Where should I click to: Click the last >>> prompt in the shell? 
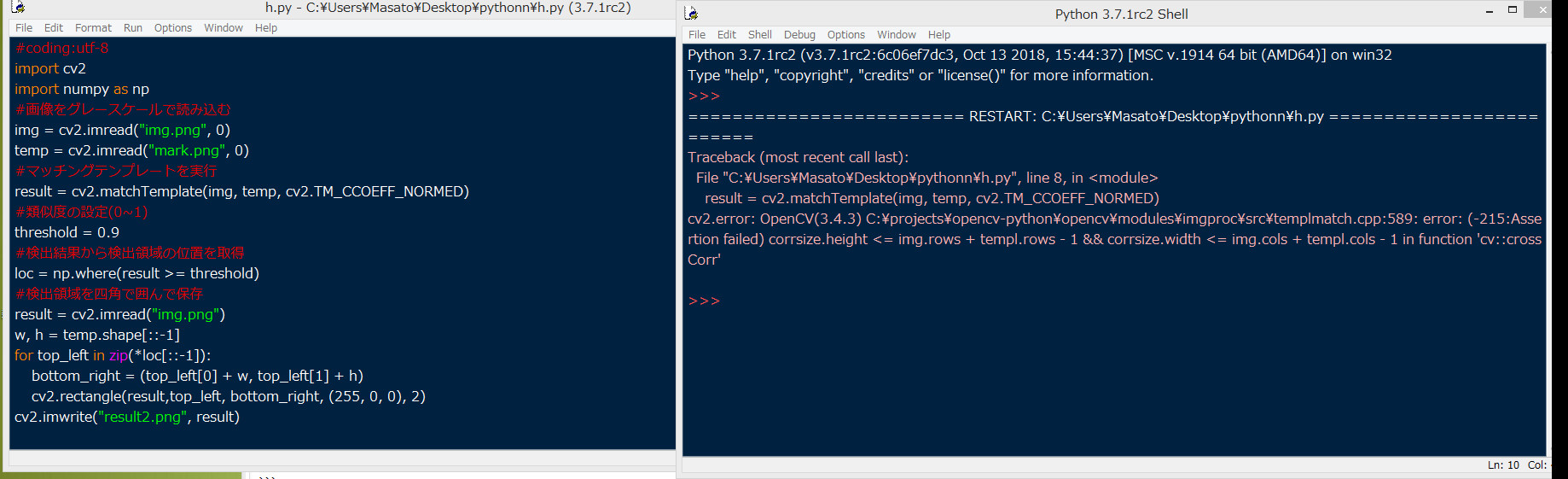[704, 301]
